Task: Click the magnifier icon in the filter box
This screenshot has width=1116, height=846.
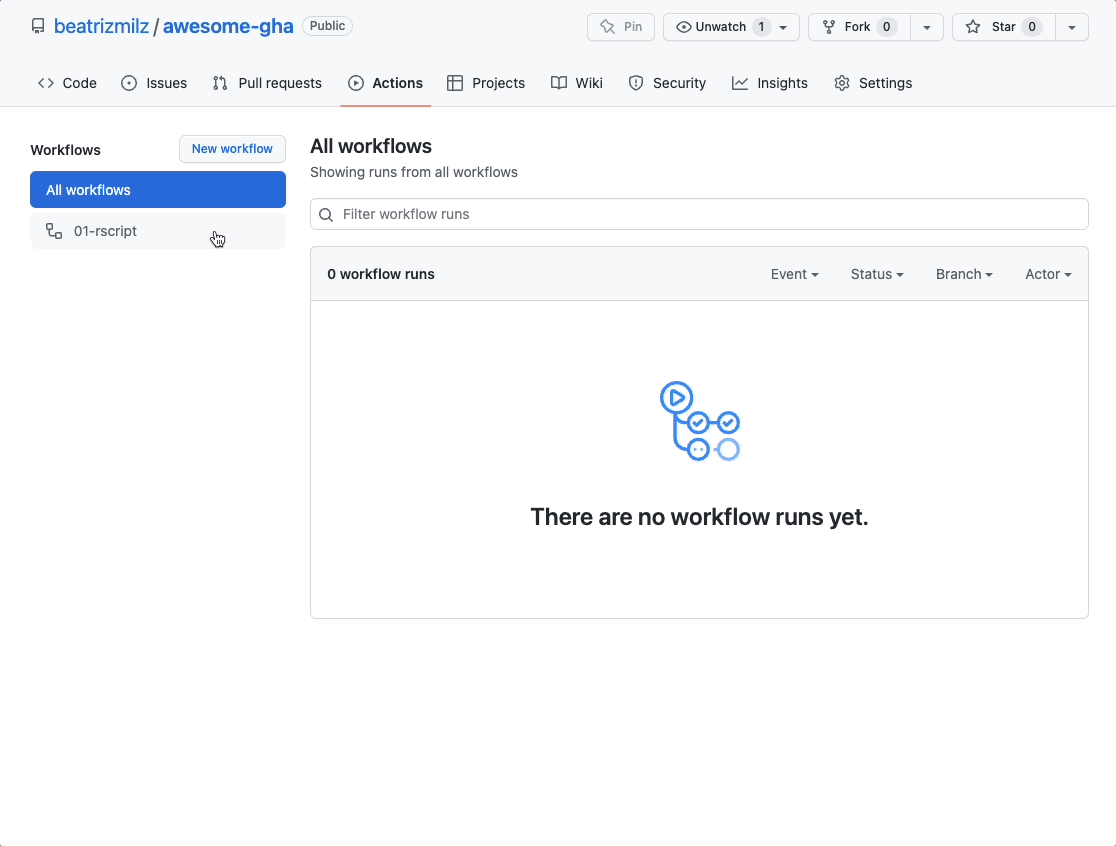Action: [x=326, y=214]
